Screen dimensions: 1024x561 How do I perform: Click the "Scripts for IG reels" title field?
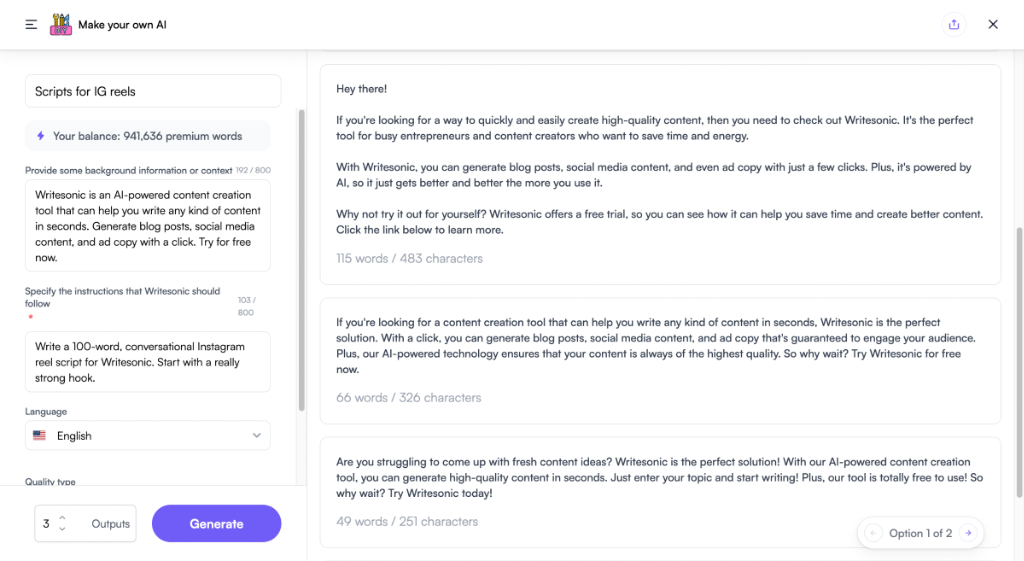coord(152,91)
